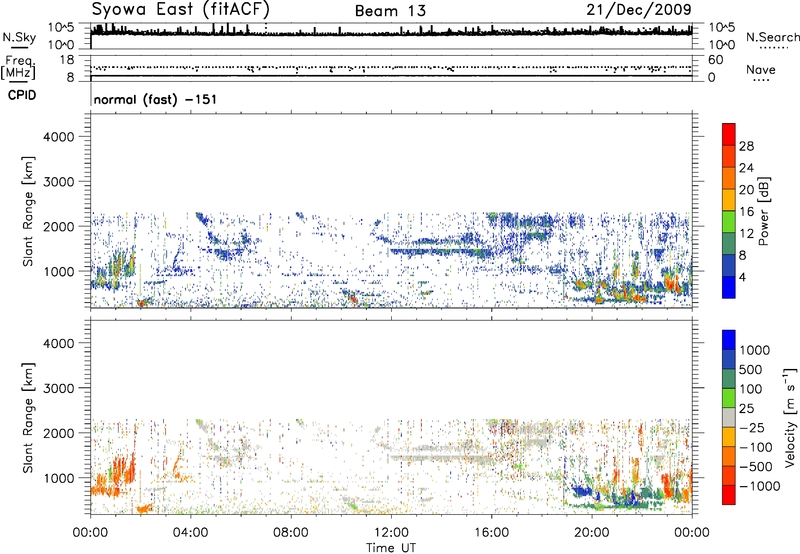Click the right '10^0' N.Search tick label
Image resolution: width=800 pixels, height=554 pixels.
click(721, 45)
